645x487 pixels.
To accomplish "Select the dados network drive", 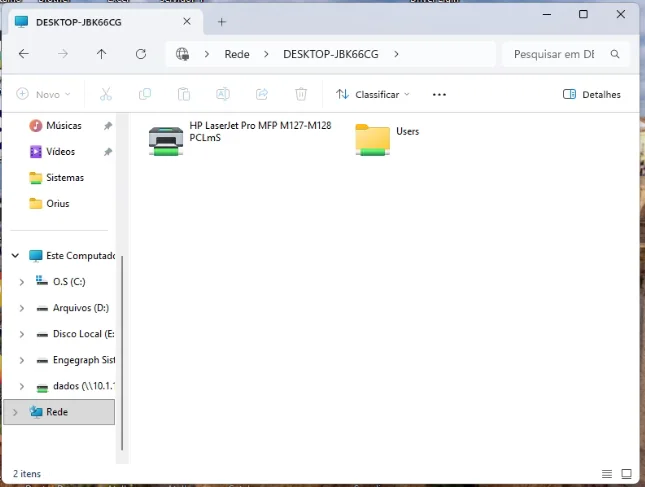I will tap(75, 386).
